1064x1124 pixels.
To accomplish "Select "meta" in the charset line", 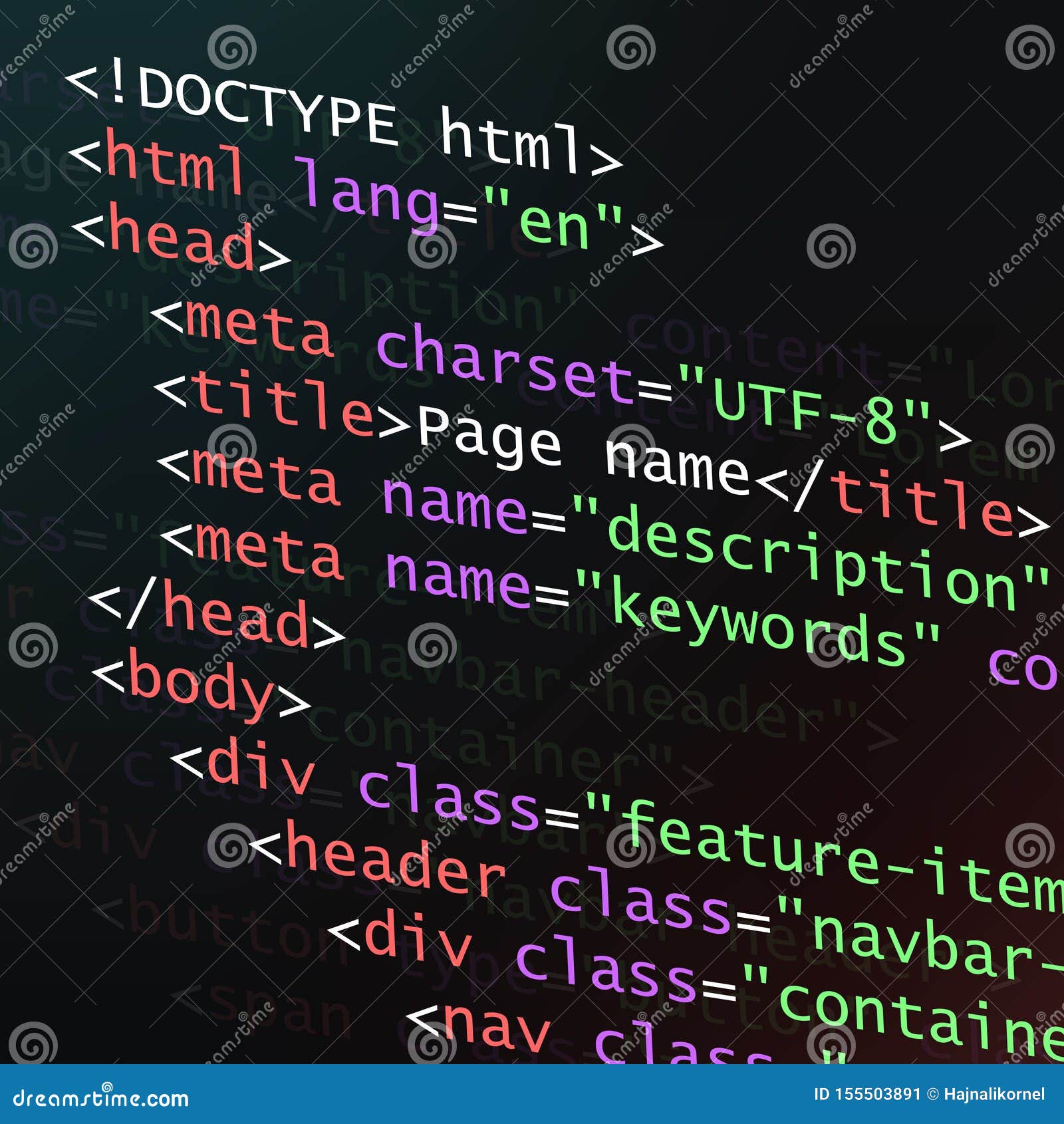I will 258,327.
